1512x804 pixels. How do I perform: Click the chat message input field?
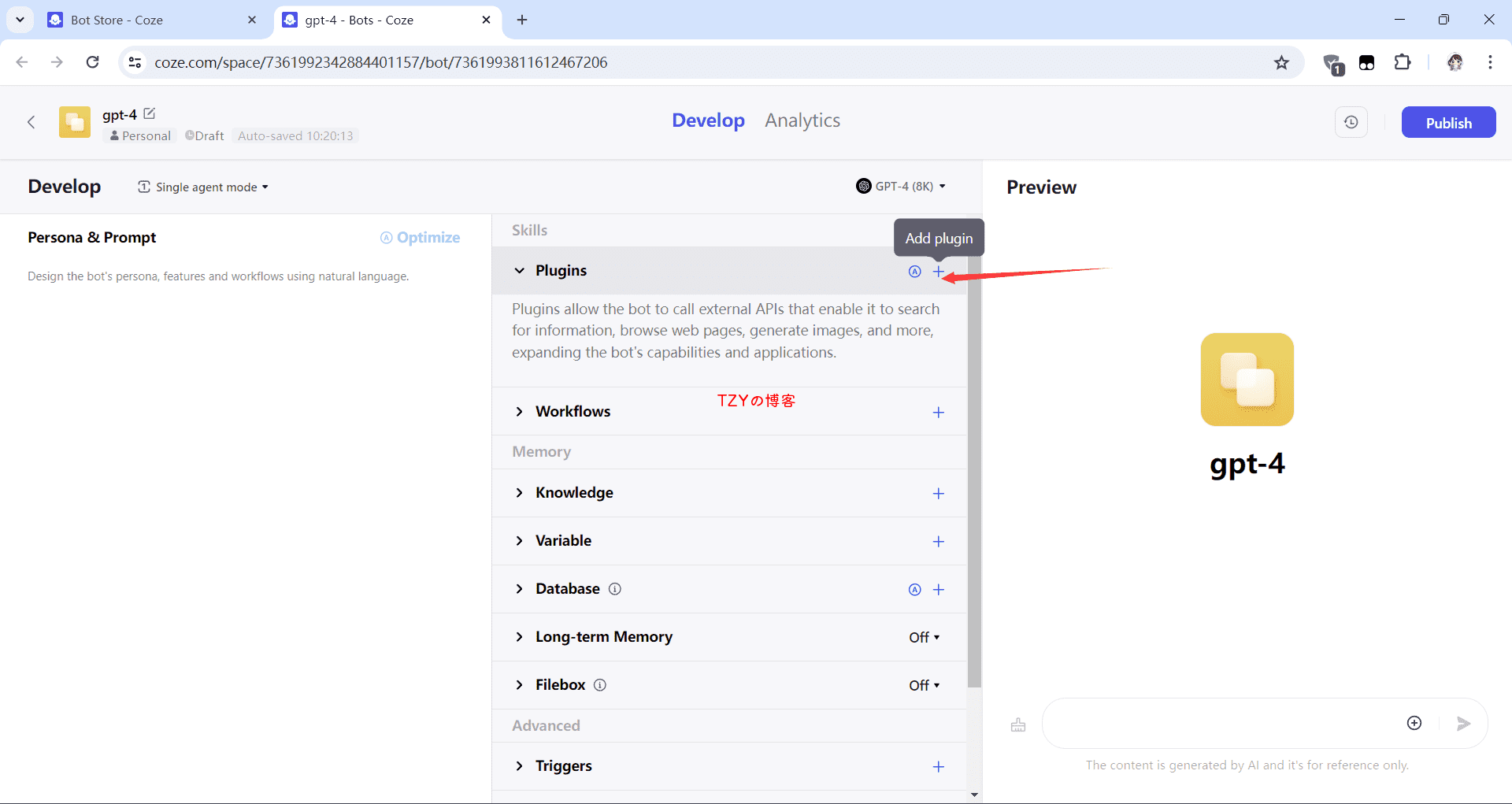pos(1221,724)
